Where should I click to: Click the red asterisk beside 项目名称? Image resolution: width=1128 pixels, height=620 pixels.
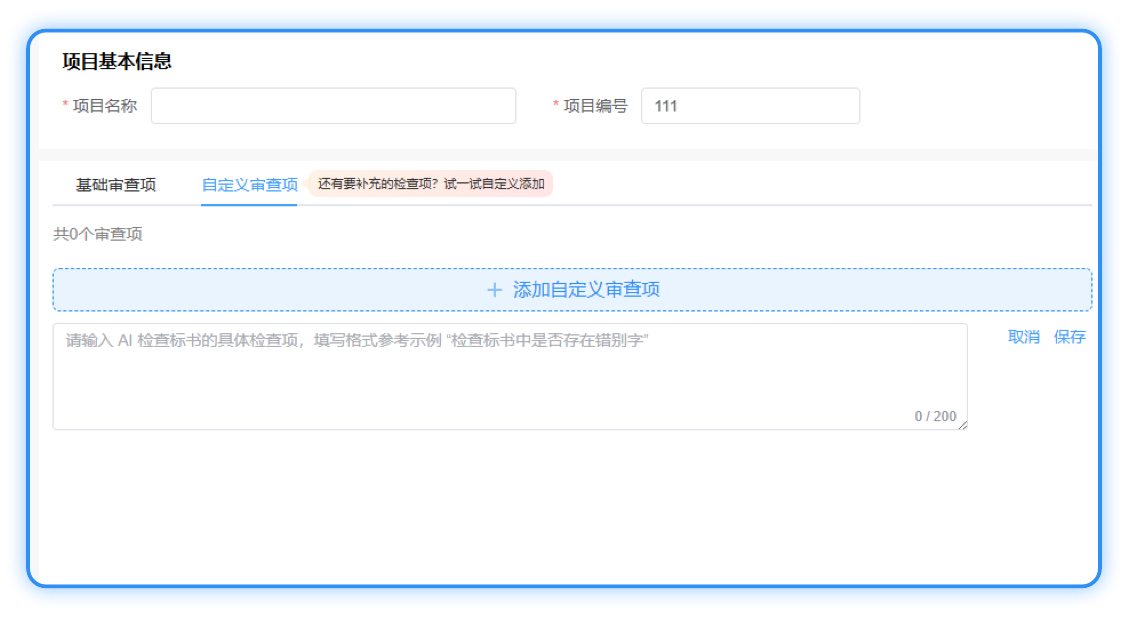pyautogui.click(x=66, y=106)
